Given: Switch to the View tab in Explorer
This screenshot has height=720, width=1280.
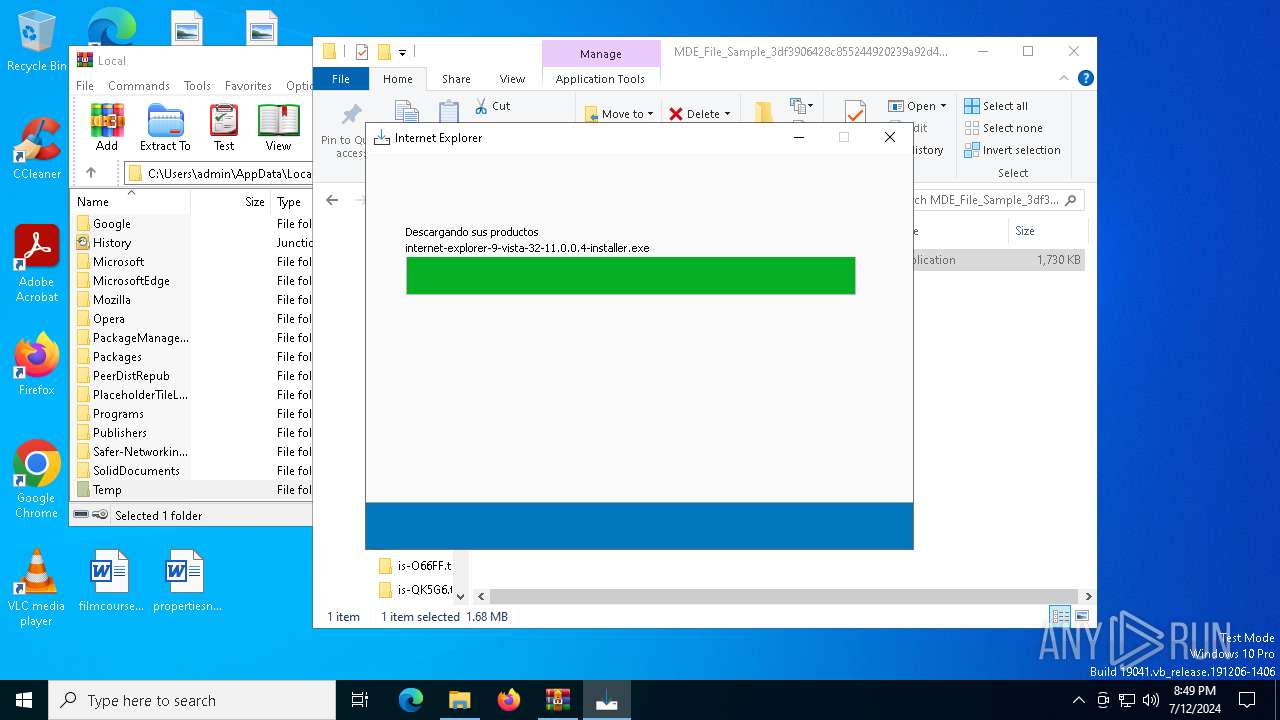Looking at the screenshot, I should click(512, 79).
